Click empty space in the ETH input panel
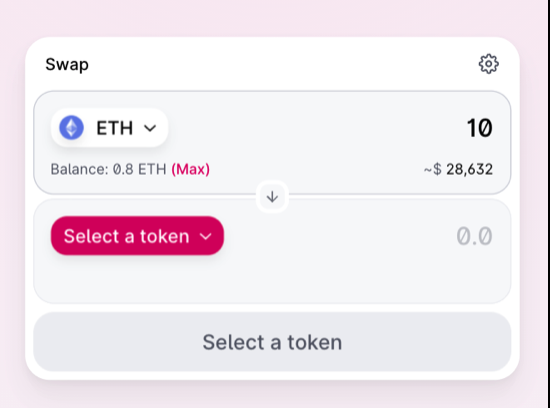 coord(298,140)
